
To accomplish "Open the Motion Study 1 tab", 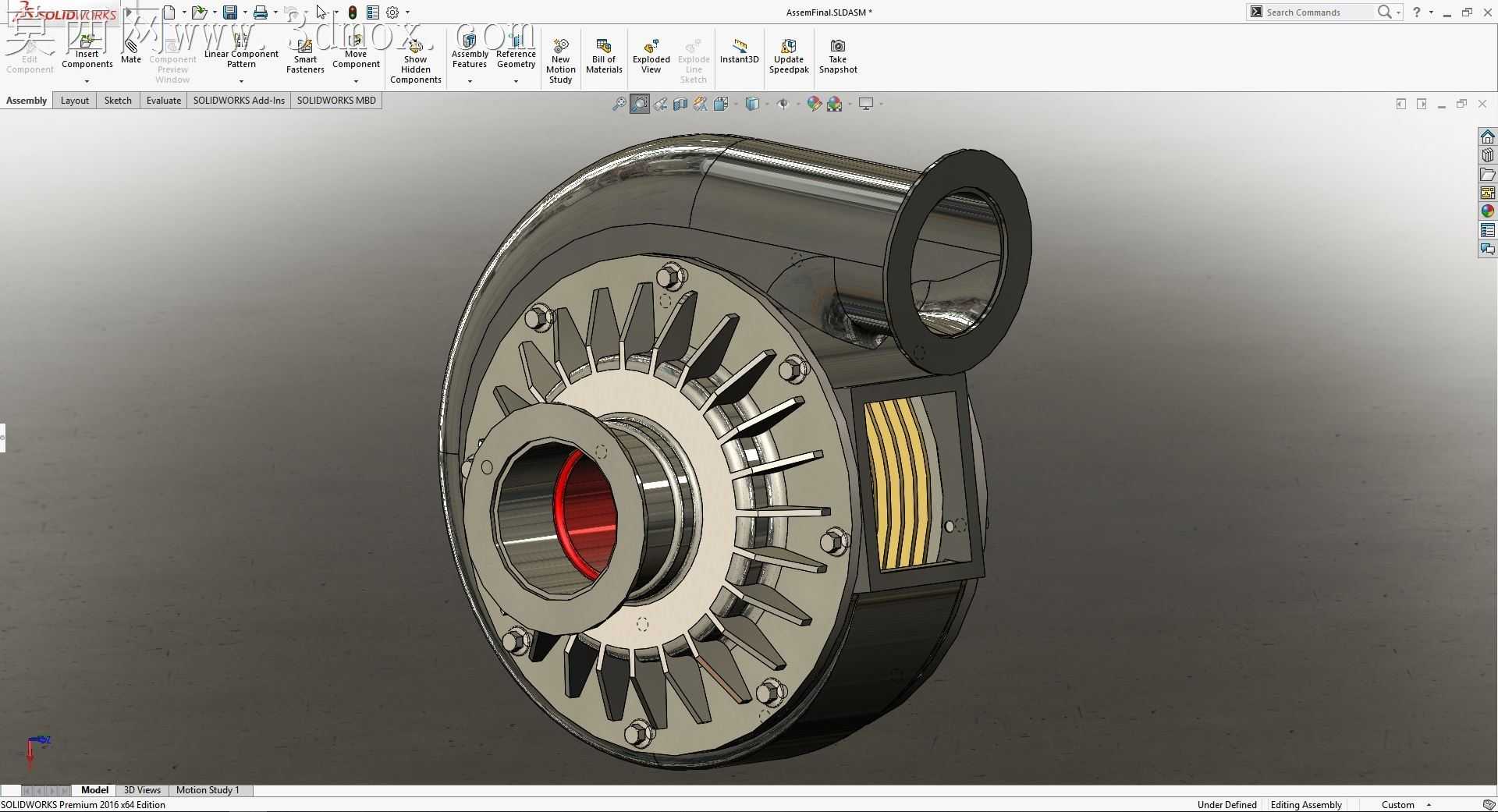I will point(208,790).
